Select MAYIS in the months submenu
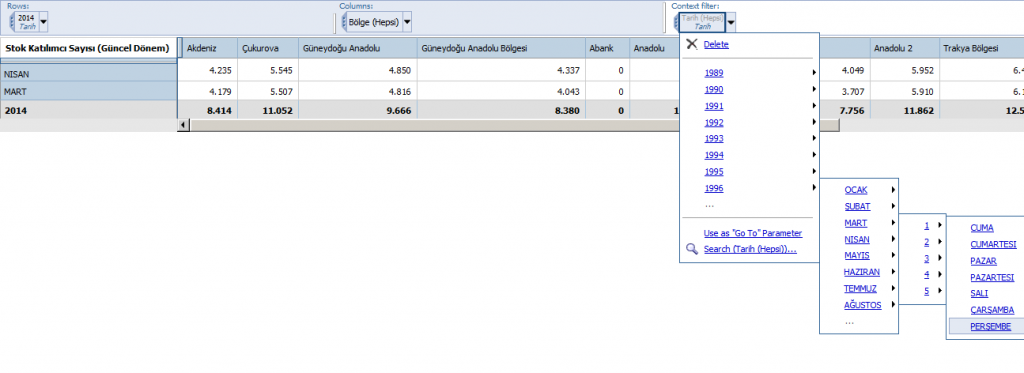 tap(857, 255)
